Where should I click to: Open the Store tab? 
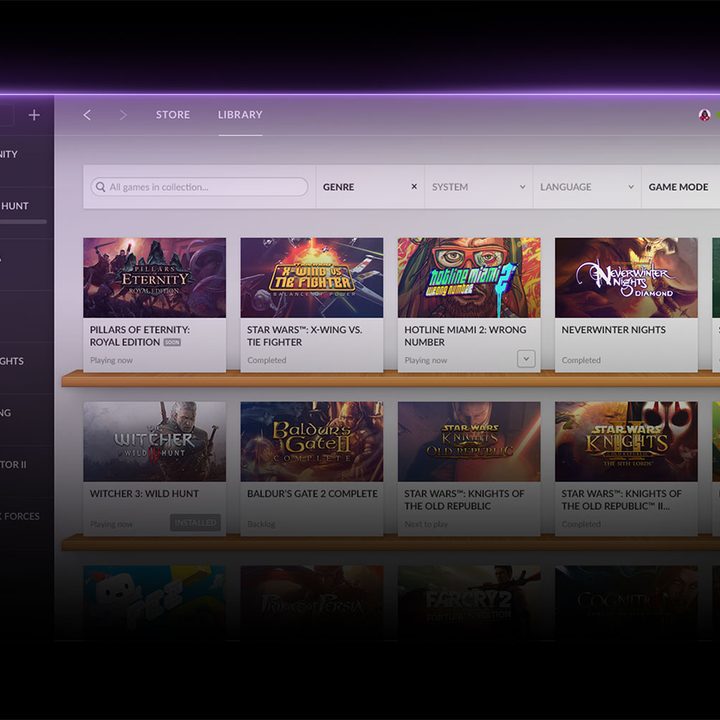173,115
